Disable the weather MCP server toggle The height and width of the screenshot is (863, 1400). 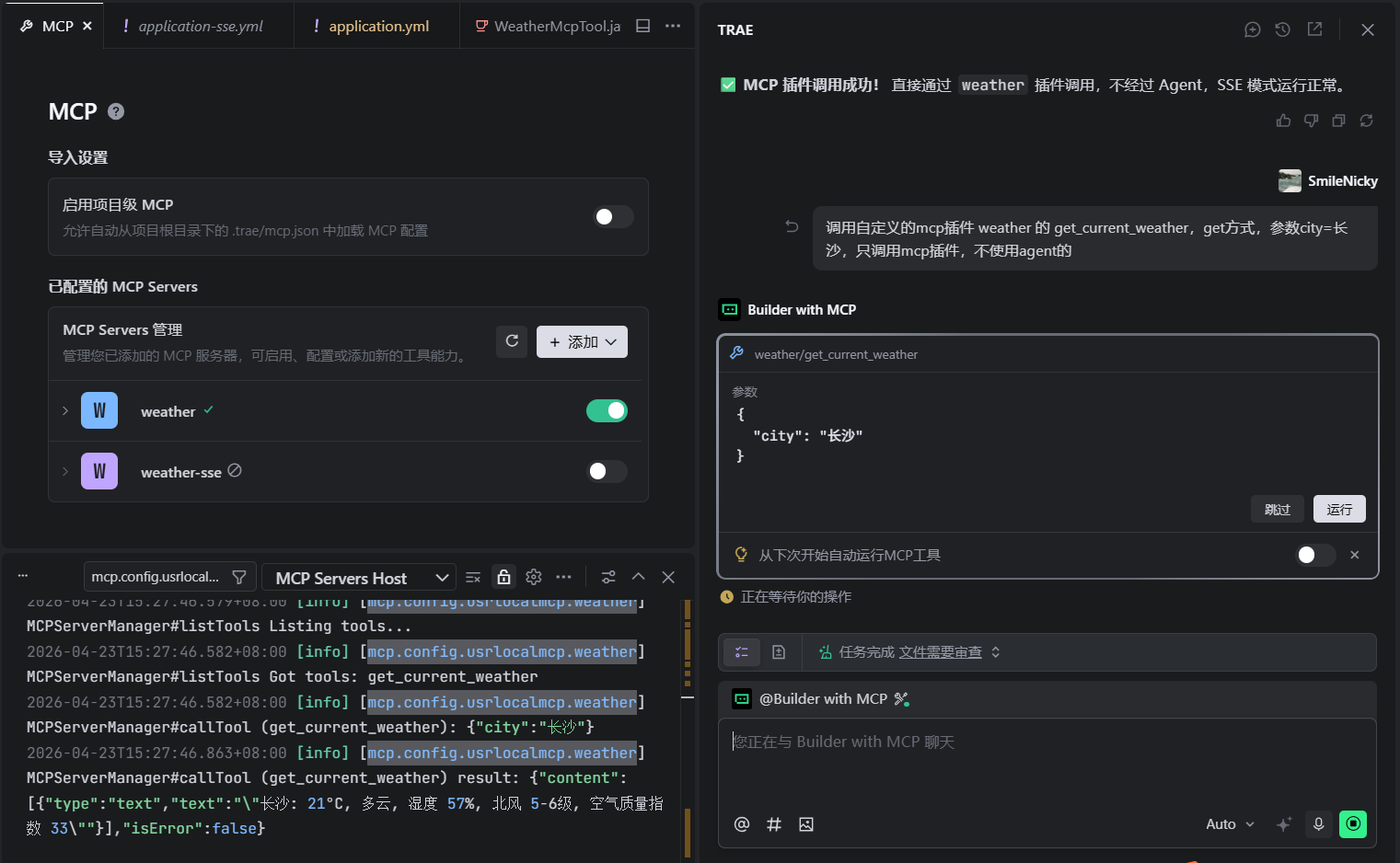(607, 410)
